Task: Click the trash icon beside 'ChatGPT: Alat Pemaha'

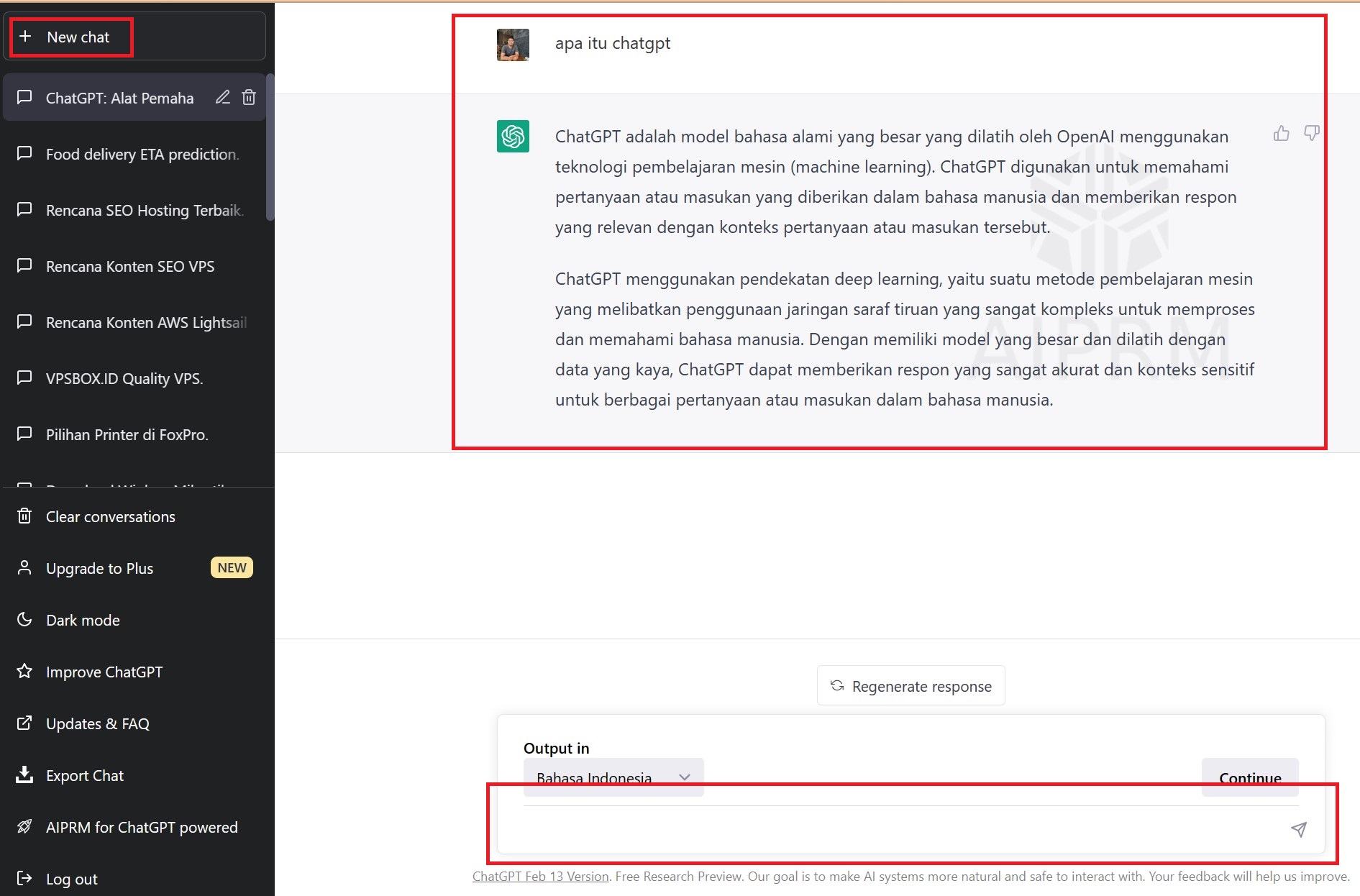Action: coord(249,96)
